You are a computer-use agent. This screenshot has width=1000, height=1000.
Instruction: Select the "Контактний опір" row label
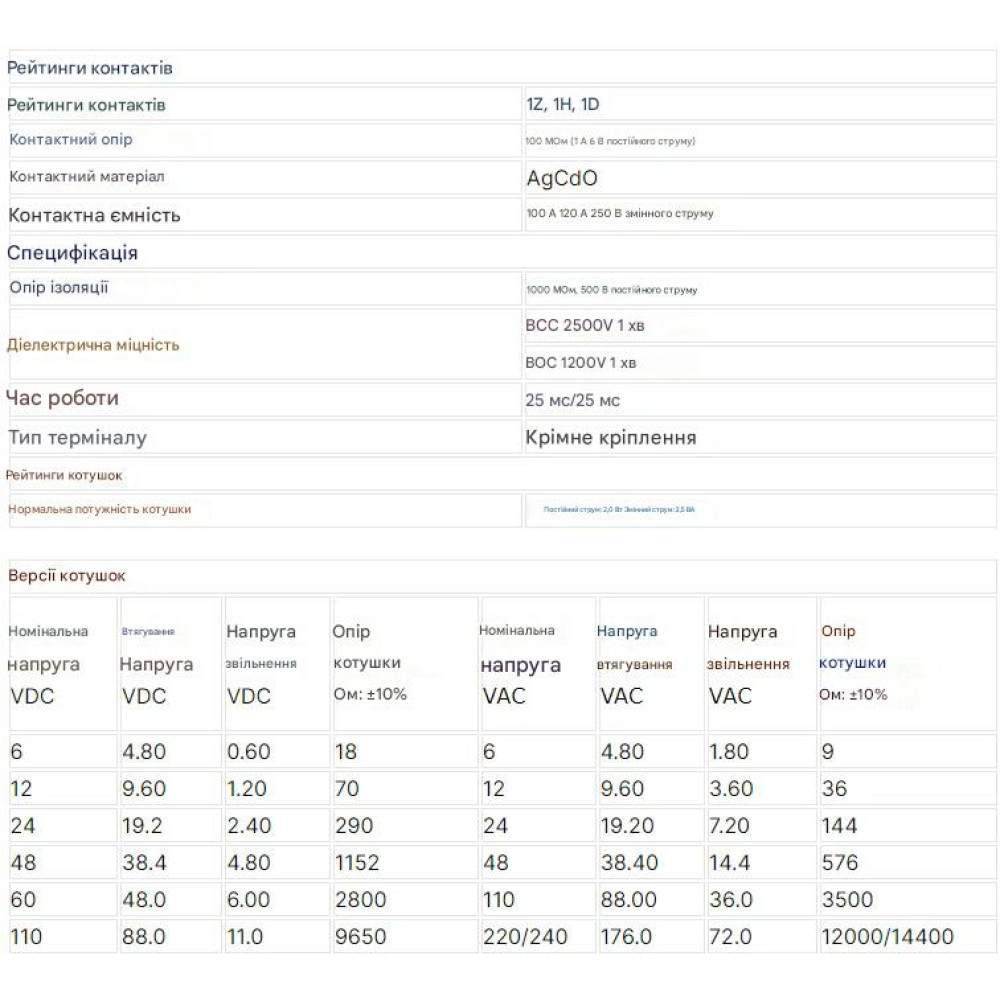tap(71, 140)
